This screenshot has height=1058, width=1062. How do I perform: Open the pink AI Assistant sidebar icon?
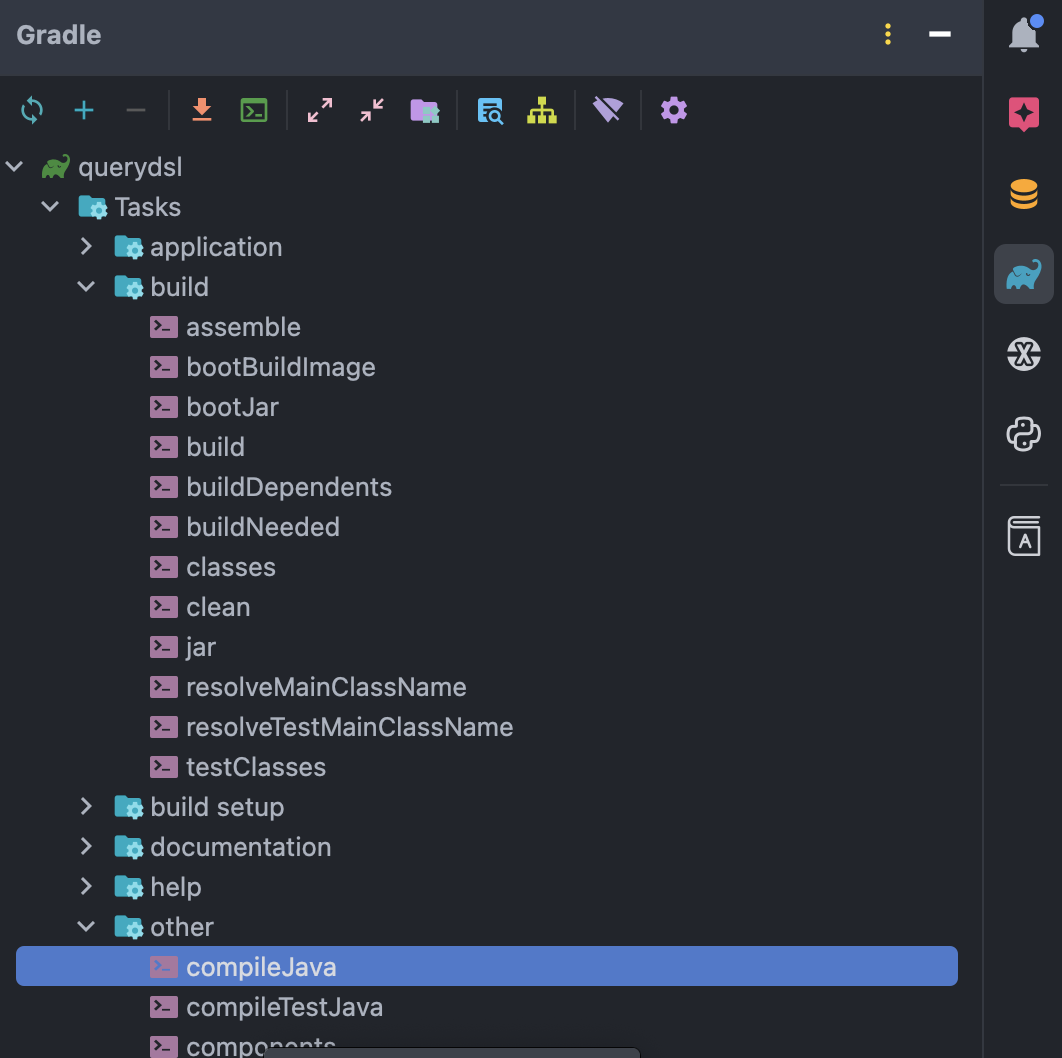click(x=1024, y=114)
